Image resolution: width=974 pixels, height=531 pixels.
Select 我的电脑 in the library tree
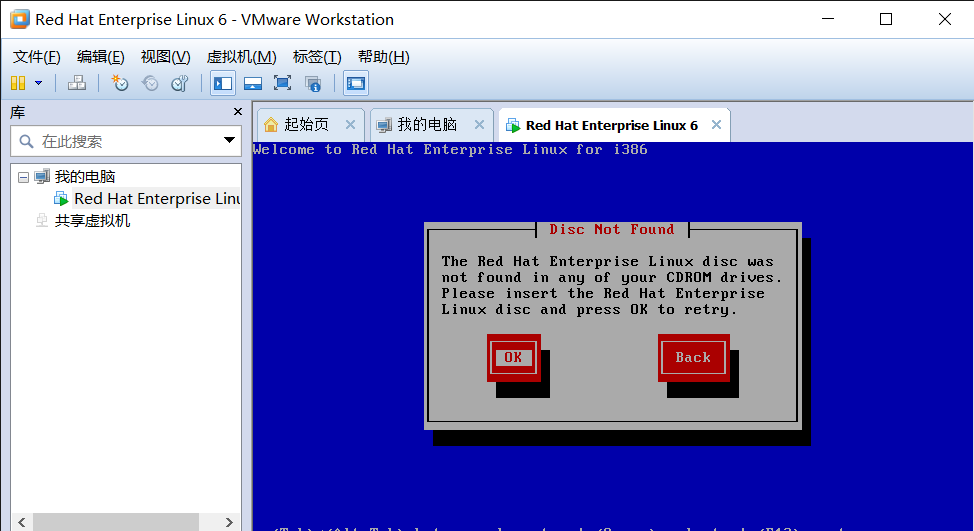pos(84,177)
